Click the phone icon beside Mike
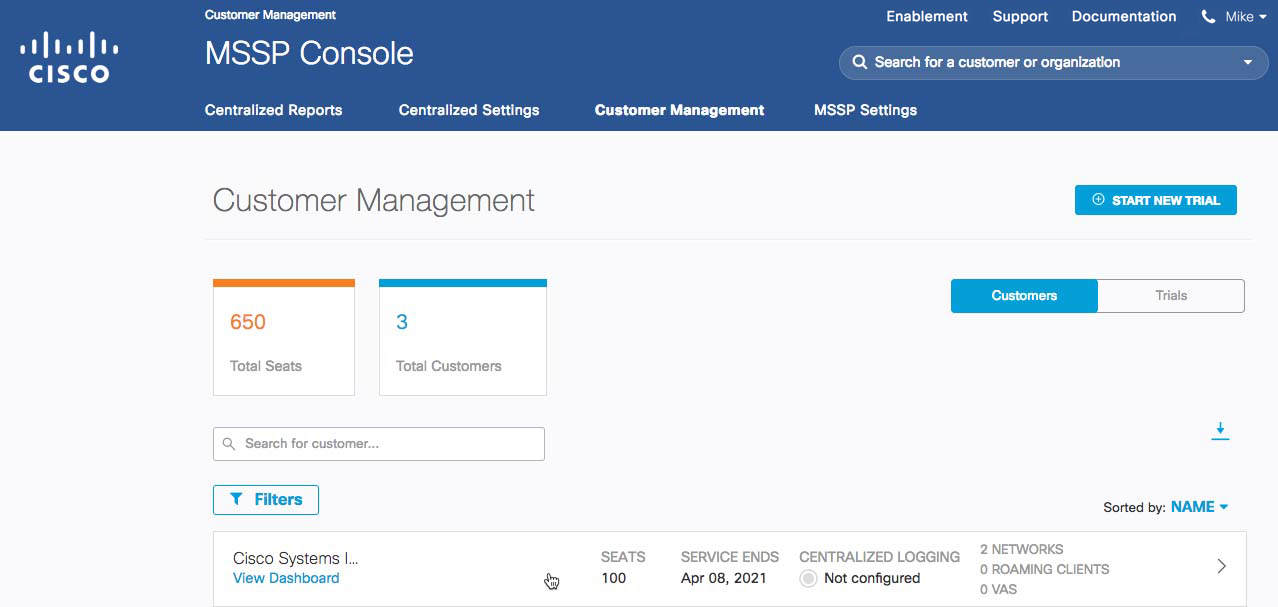Viewport: 1278px width, 607px height. tap(1208, 17)
